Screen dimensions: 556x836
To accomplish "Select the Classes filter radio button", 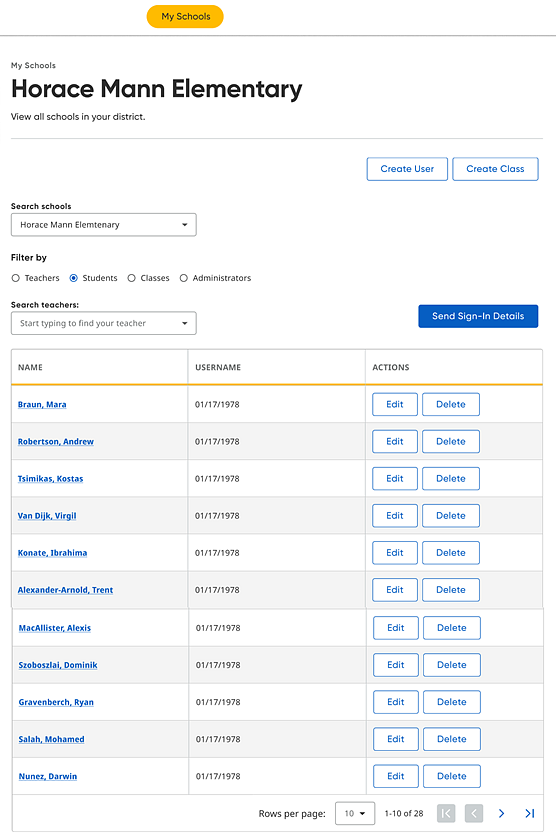I will 132,278.
